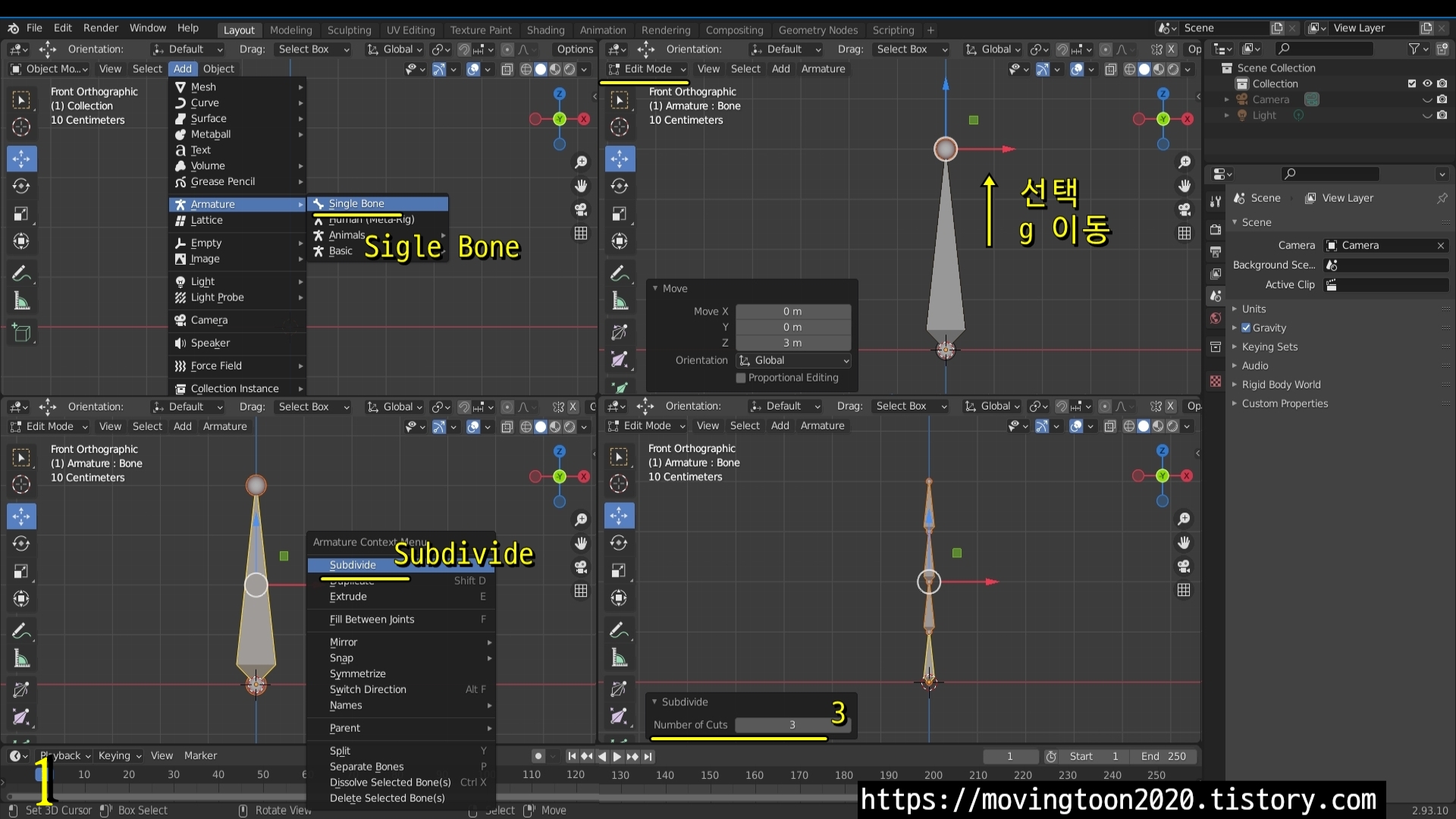This screenshot has height=819, width=1456.
Task: Open the Output properties tab icon
Action: tap(1216, 252)
